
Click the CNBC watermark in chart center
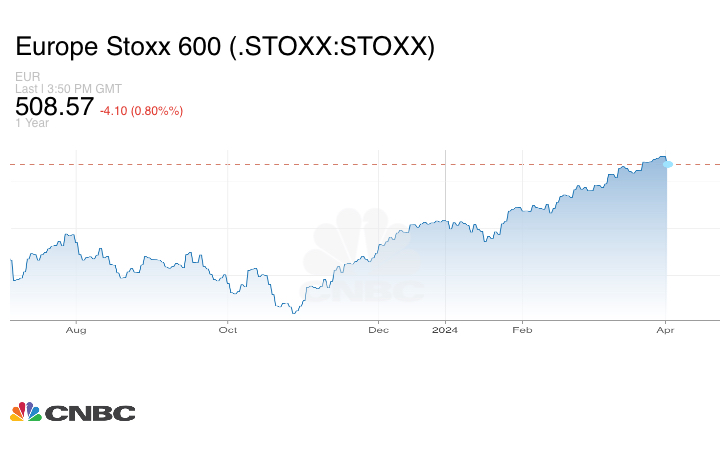coord(363,262)
